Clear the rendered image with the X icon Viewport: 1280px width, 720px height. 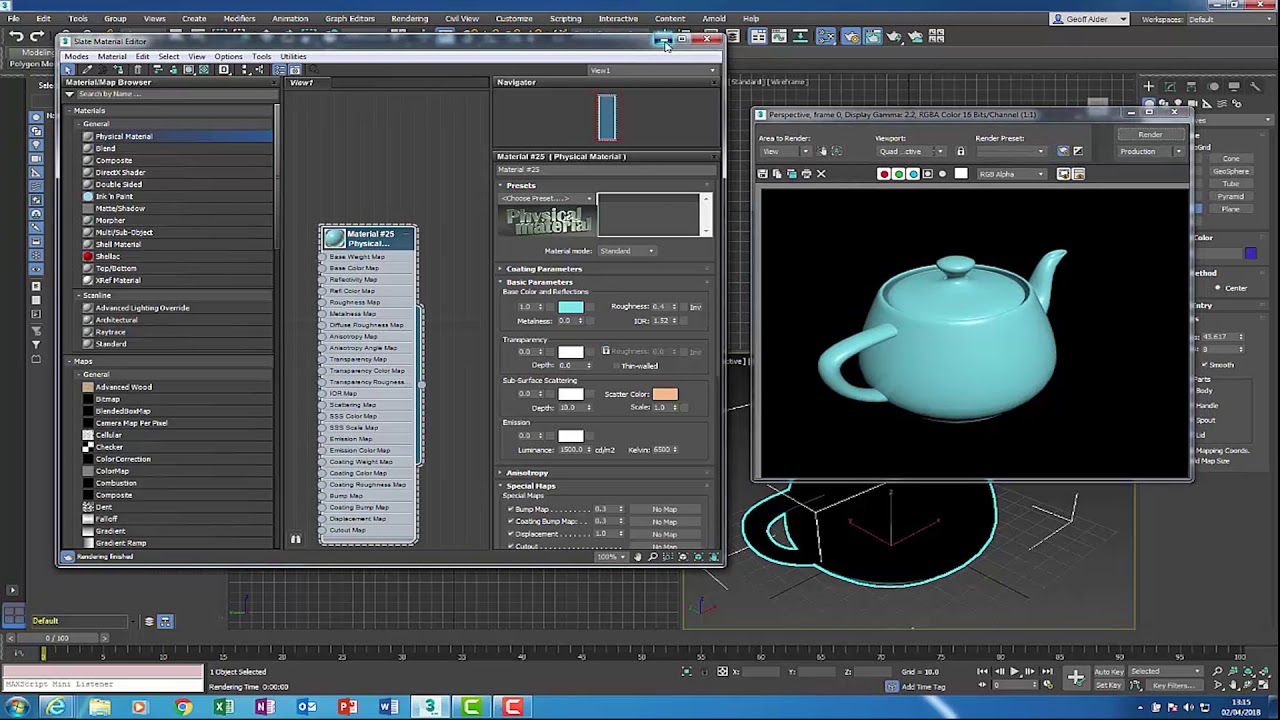821,174
